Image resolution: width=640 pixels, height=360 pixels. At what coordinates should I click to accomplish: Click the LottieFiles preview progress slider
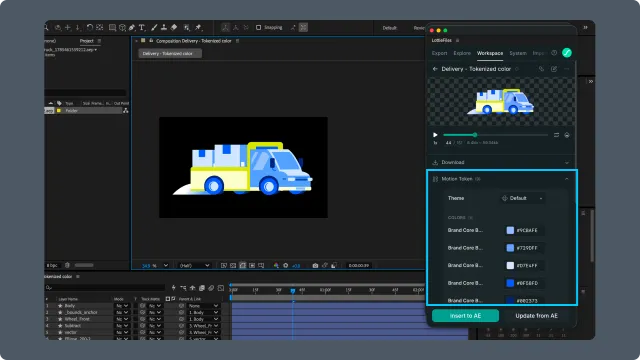coord(496,135)
